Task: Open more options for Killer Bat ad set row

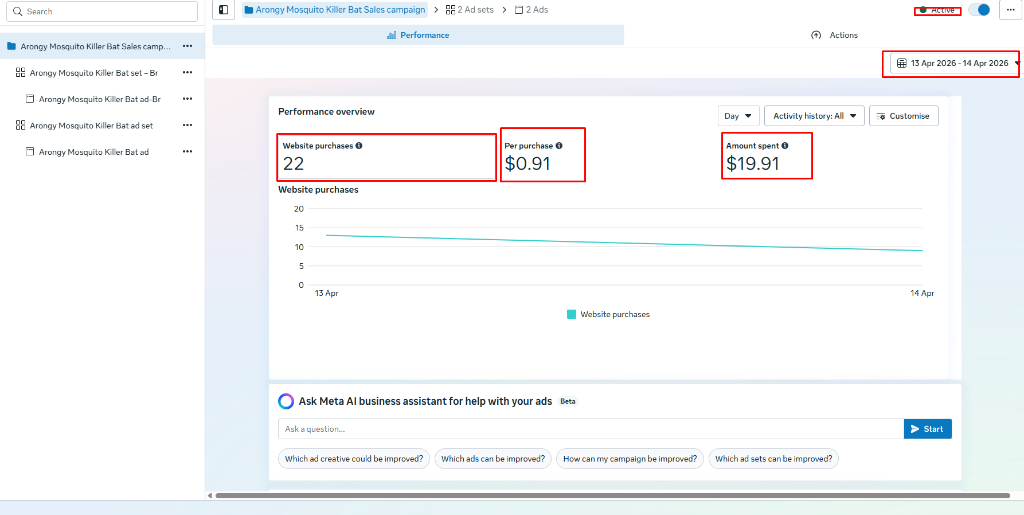Action: tap(187, 125)
